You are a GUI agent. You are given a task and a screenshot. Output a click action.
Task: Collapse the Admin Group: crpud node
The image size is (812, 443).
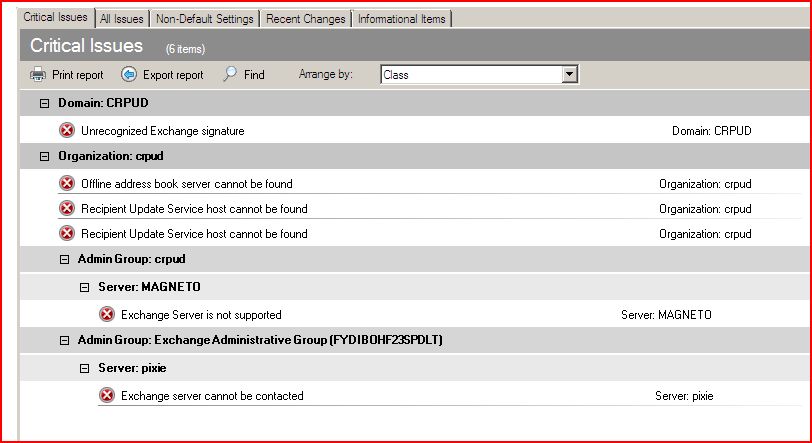tap(65, 260)
